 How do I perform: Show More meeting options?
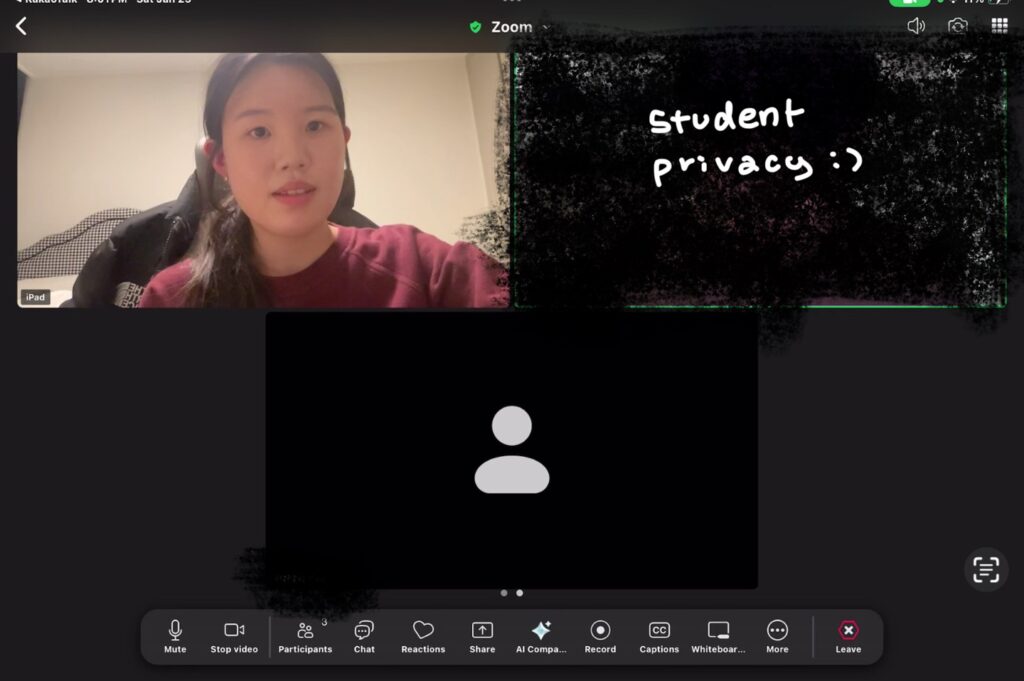point(777,637)
